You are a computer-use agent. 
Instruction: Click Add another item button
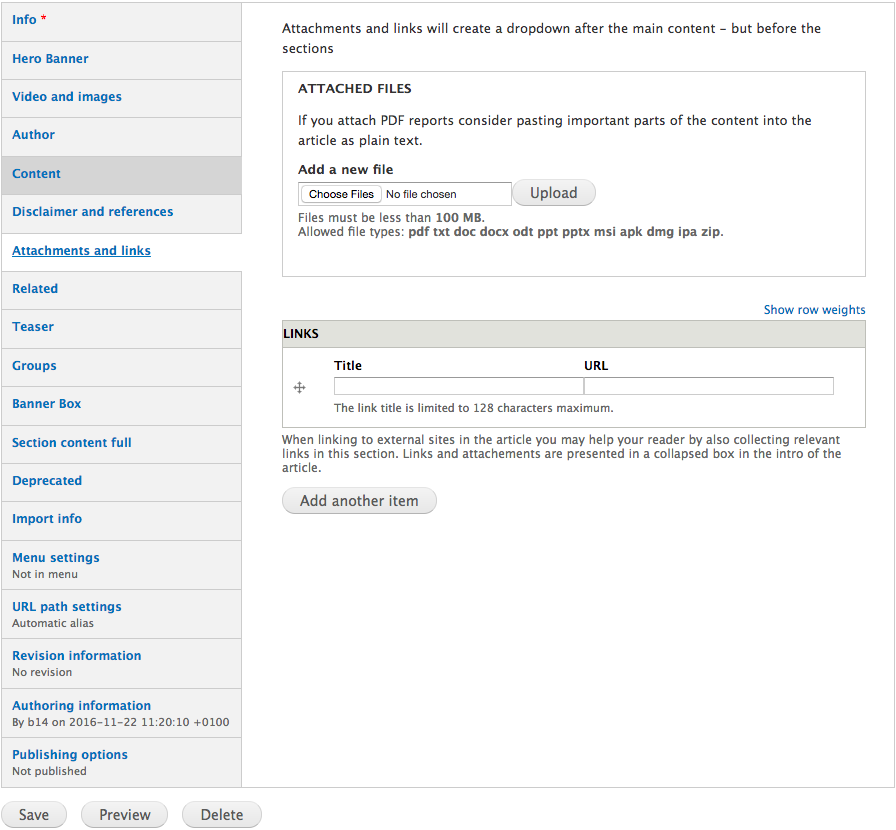359,501
